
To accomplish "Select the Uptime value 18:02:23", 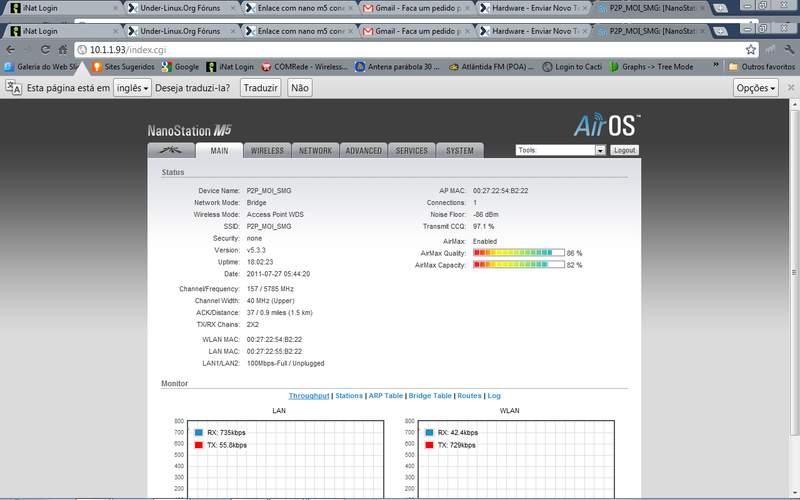I will (260, 262).
